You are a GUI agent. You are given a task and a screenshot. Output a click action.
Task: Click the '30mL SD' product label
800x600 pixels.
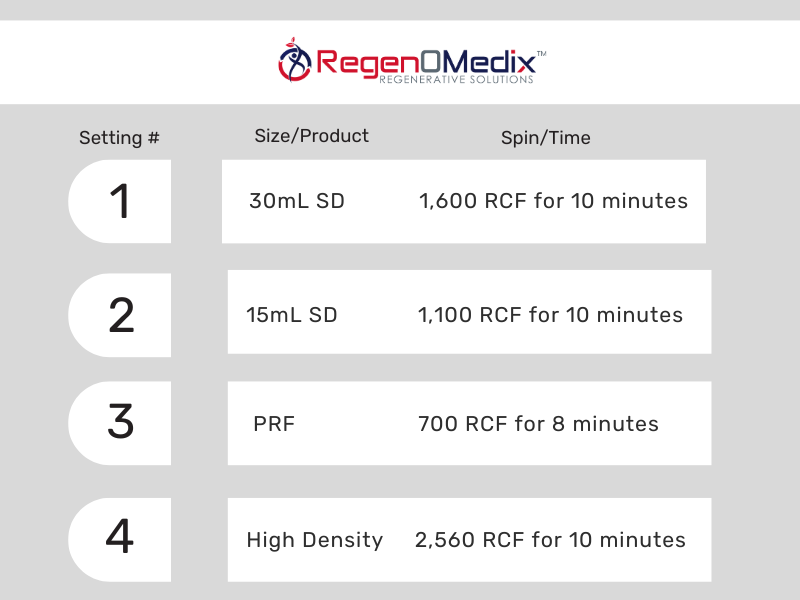297,201
